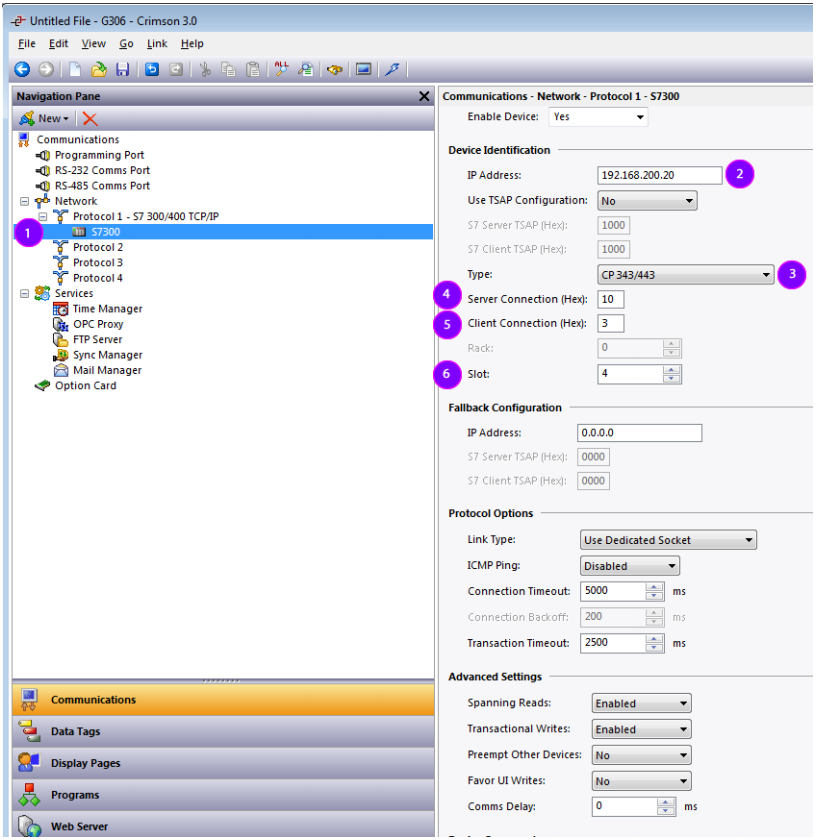Switch to Data Tags section
This screenshot has height=840, width=817.
223,732
